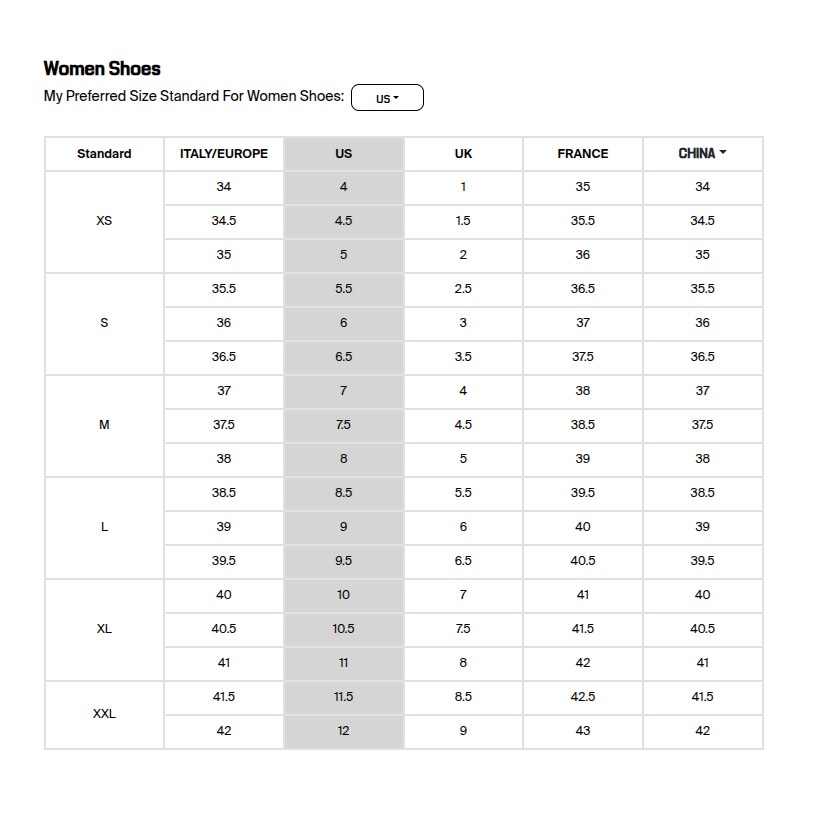Image resolution: width=824 pixels, height=824 pixels.
Task: Select the US column header
Action: [x=343, y=154]
